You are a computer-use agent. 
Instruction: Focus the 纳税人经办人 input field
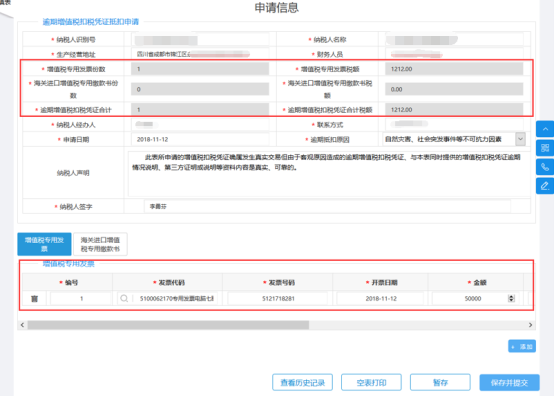200,125
